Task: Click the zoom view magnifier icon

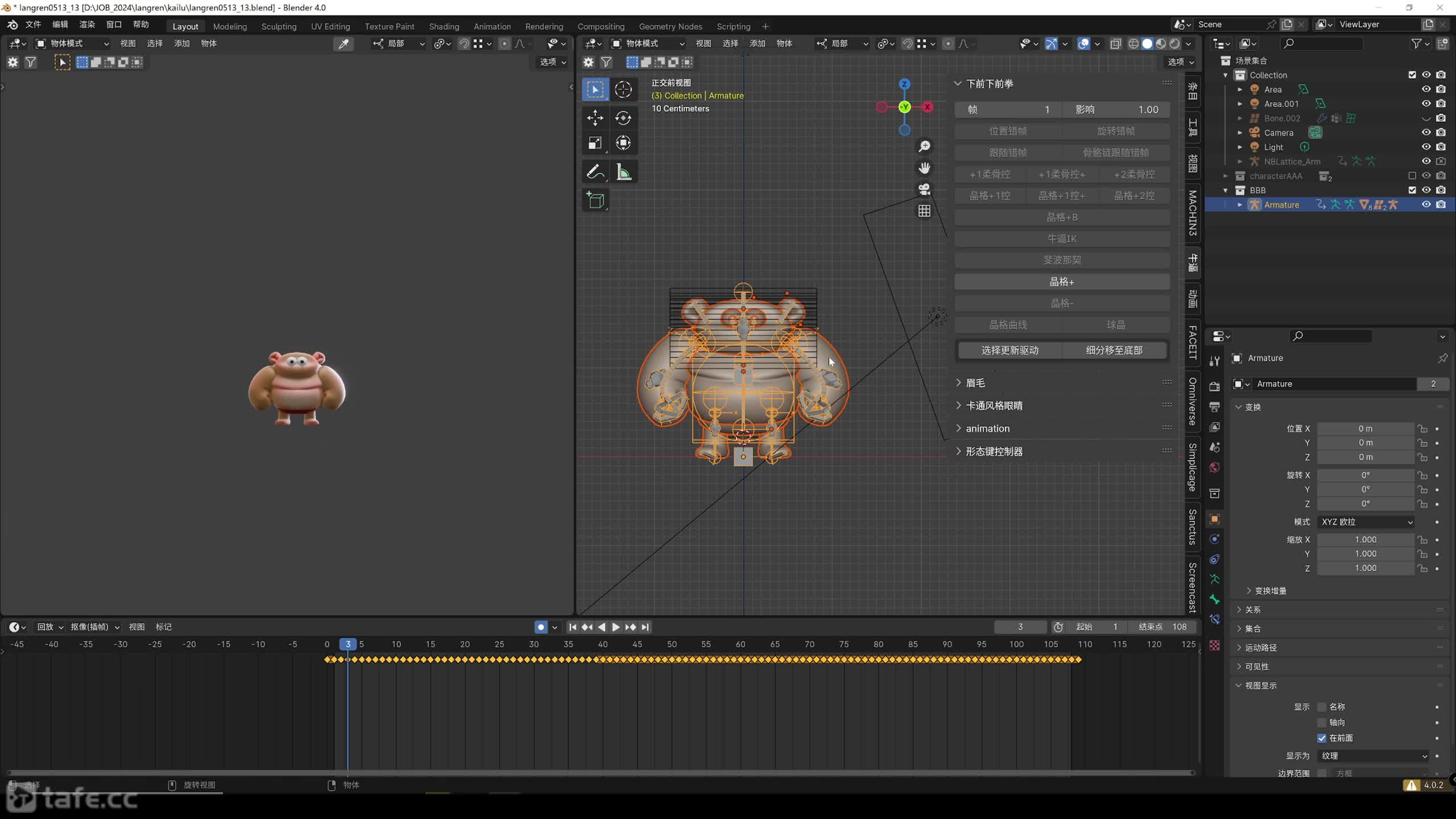Action: click(925, 147)
